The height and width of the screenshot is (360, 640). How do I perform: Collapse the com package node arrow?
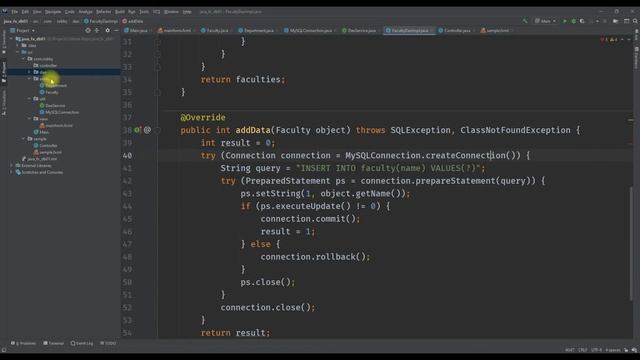click(x=23, y=59)
